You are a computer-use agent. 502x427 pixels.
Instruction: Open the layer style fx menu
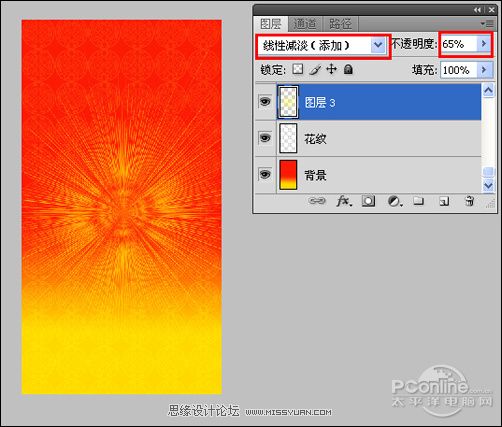344,201
